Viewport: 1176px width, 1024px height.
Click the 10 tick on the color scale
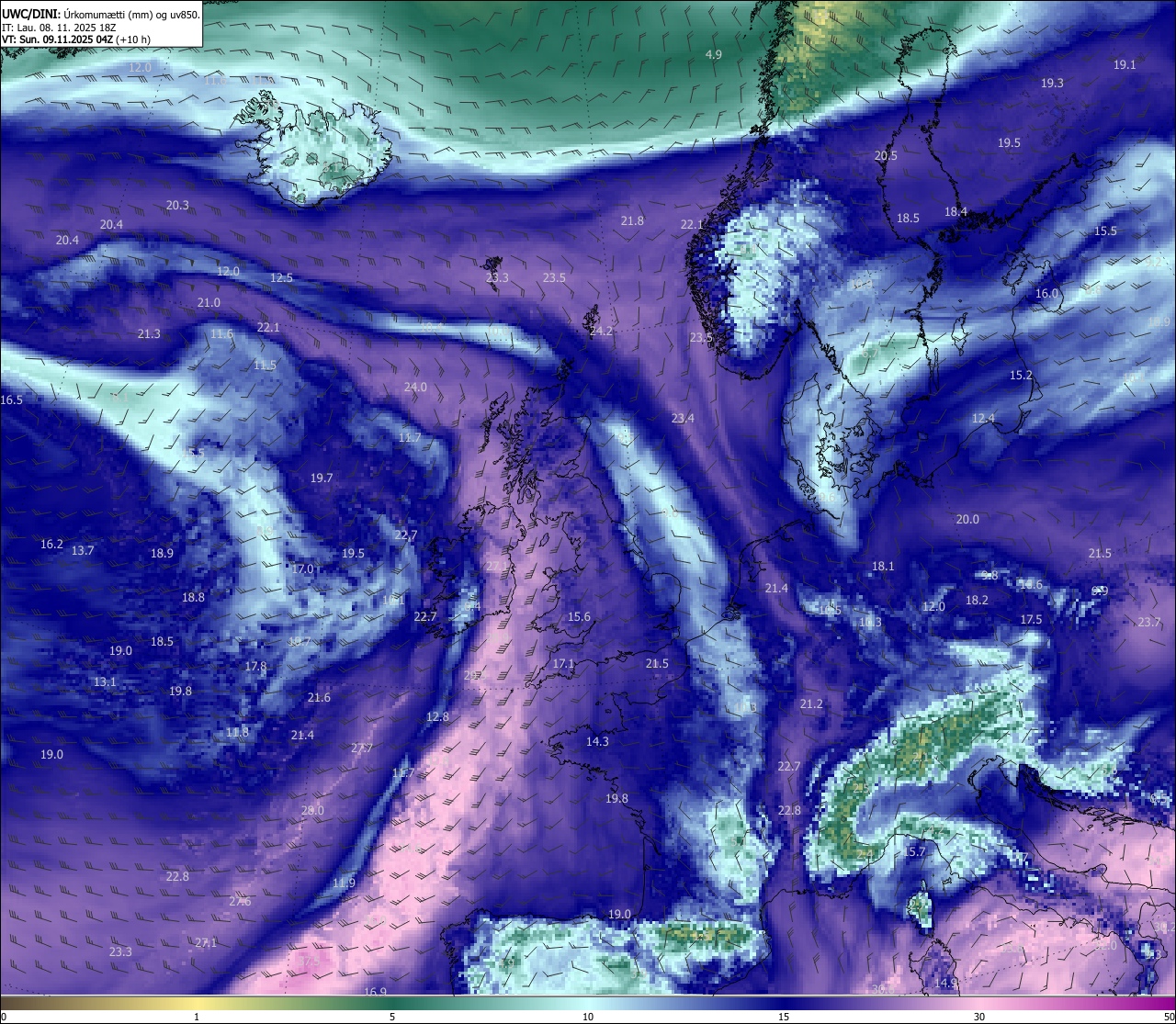click(588, 1017)
